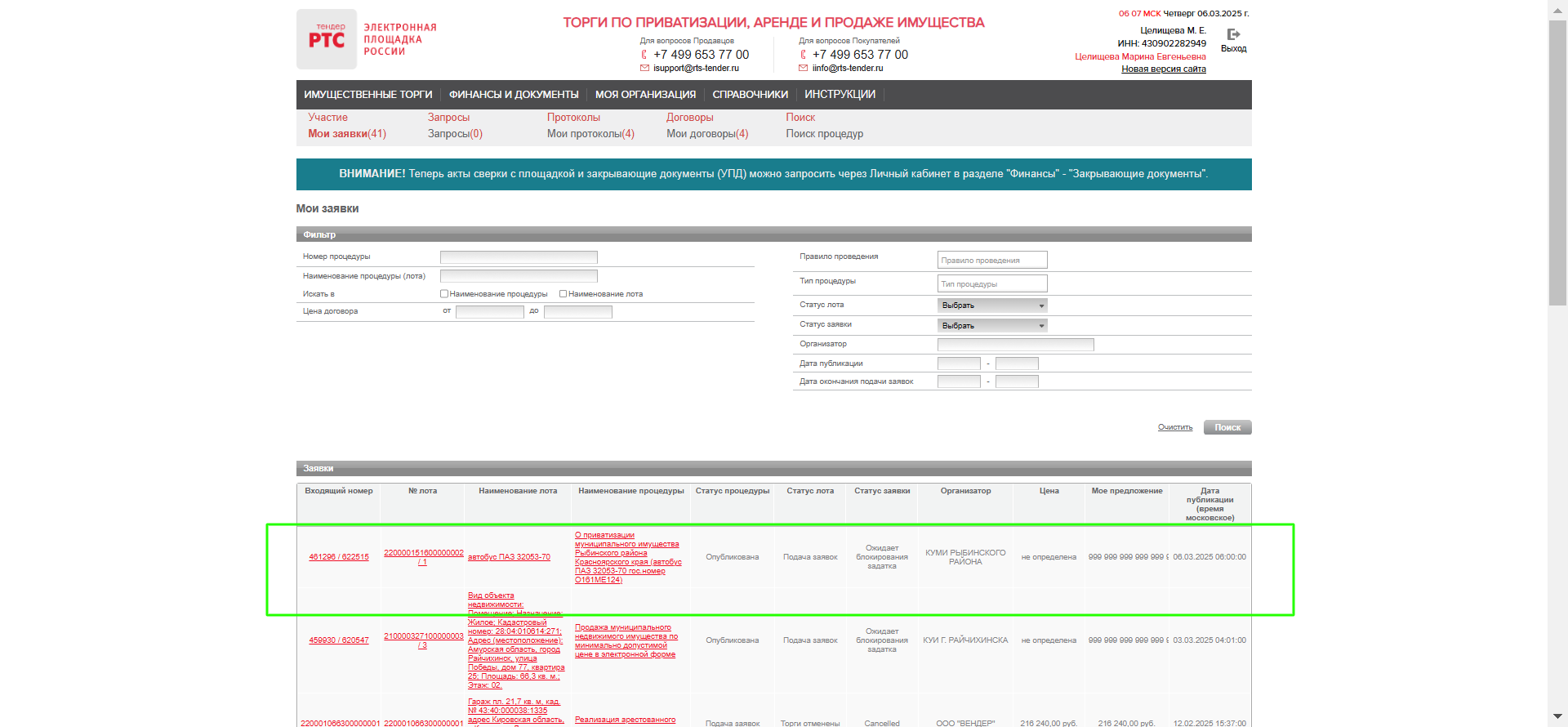Open application 461296 / 622515
This screenshot has width=1568, height=727.
coord(339,557)
